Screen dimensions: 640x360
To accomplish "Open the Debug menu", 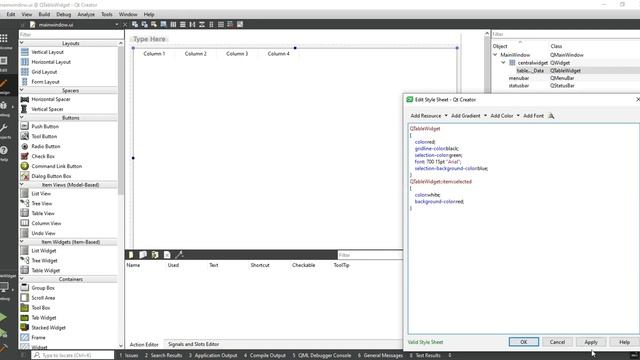I will 64,14.
